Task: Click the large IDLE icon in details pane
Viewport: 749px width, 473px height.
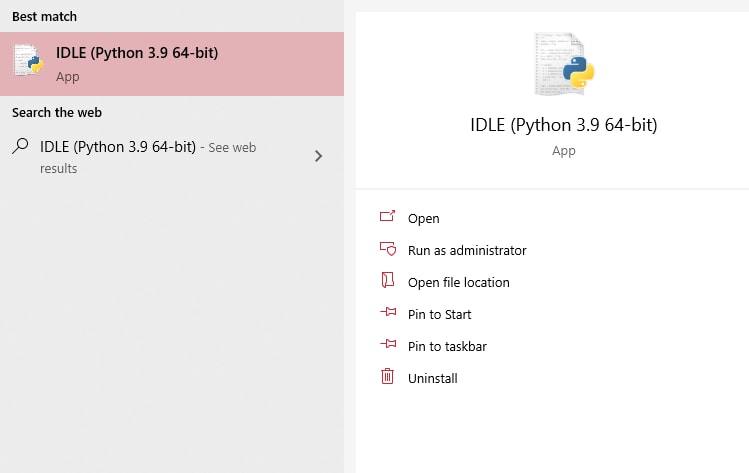Action: (x=564, y=64)
